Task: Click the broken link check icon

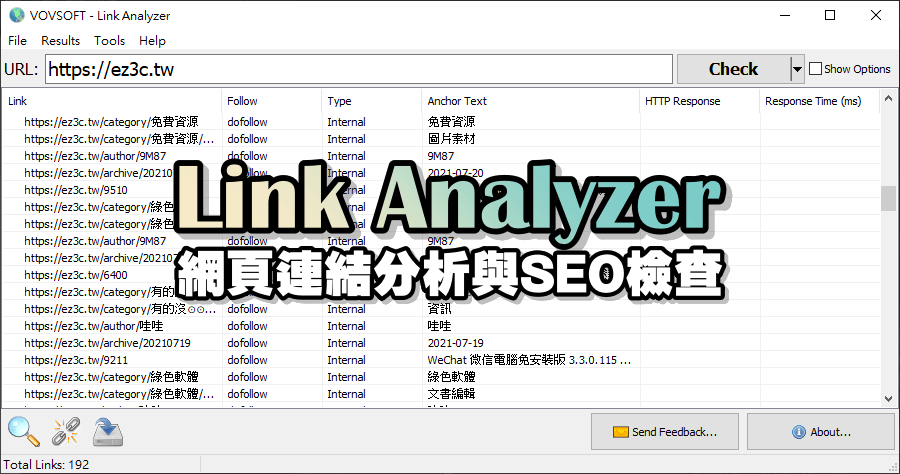Action: (x=65, y=432)
